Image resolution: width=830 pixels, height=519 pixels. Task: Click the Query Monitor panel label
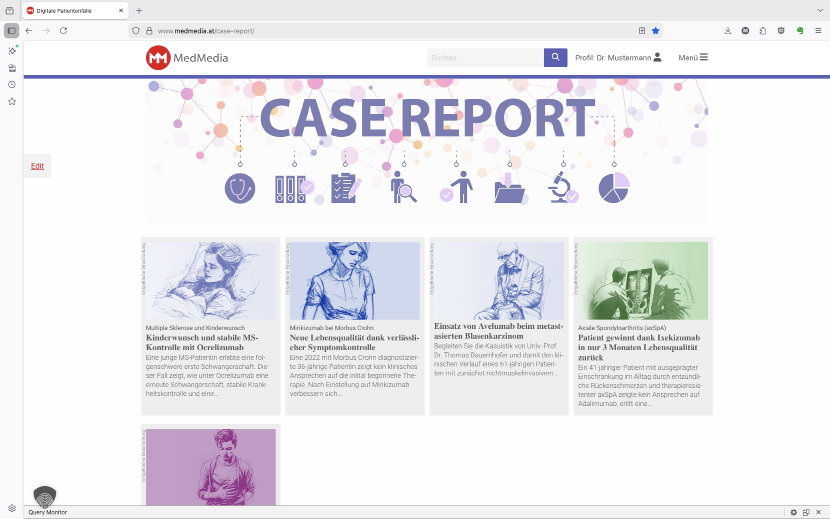click(47, 512)
